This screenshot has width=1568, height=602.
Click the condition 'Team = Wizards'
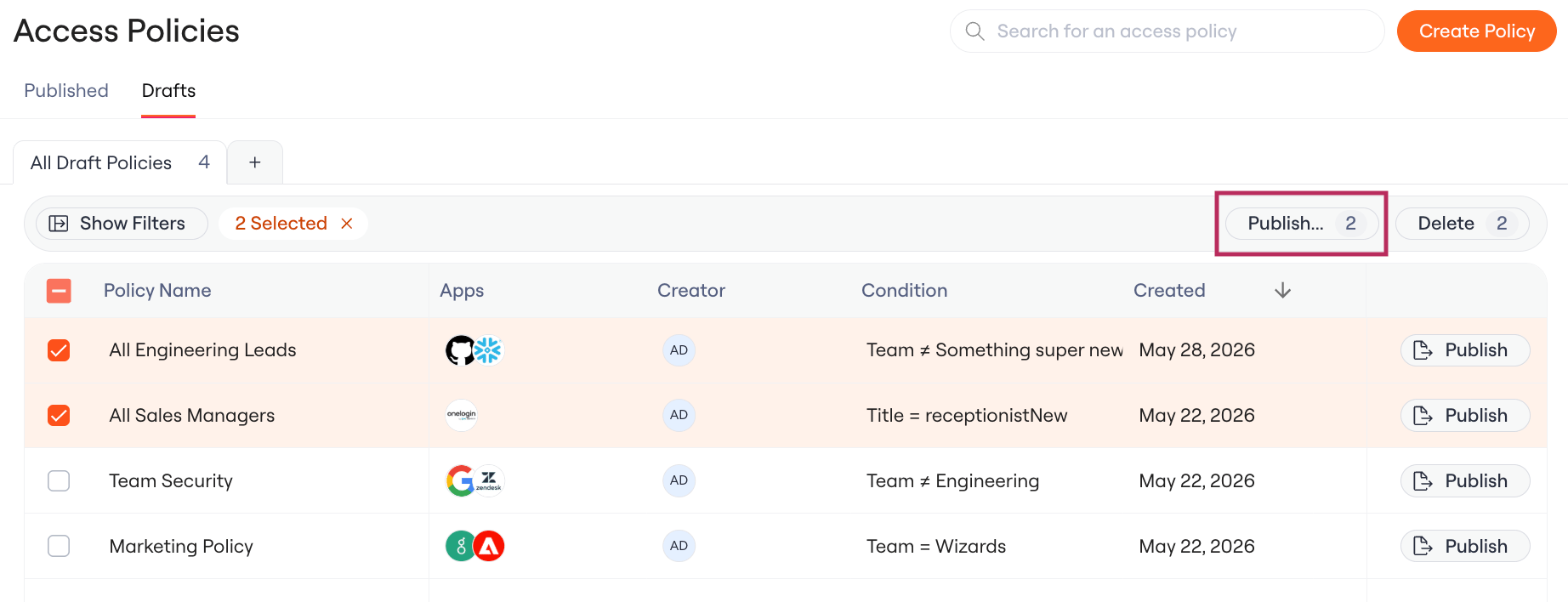pyautogui.click(x=936, y=546)
